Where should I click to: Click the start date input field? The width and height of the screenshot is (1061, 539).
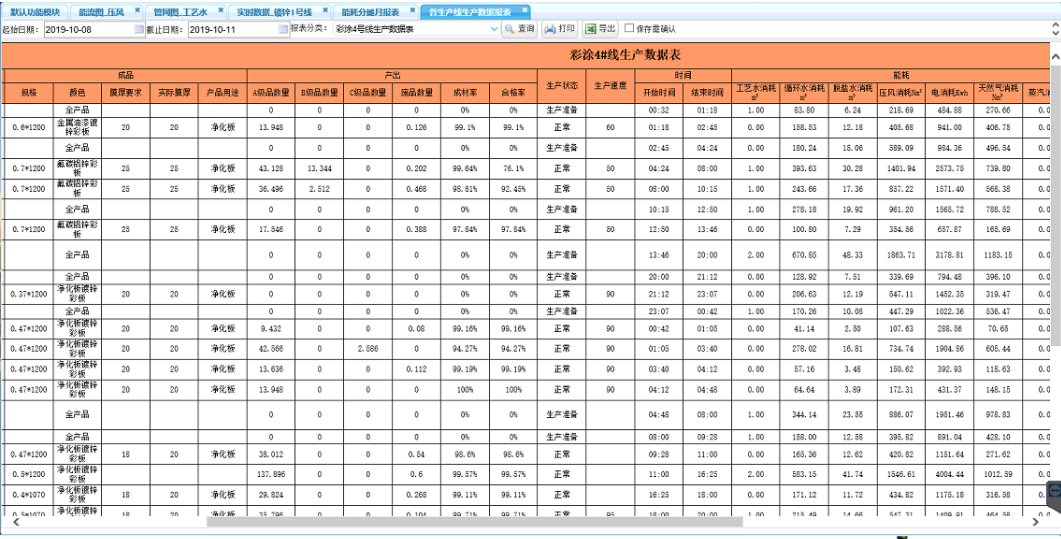[x=88, y=28]
